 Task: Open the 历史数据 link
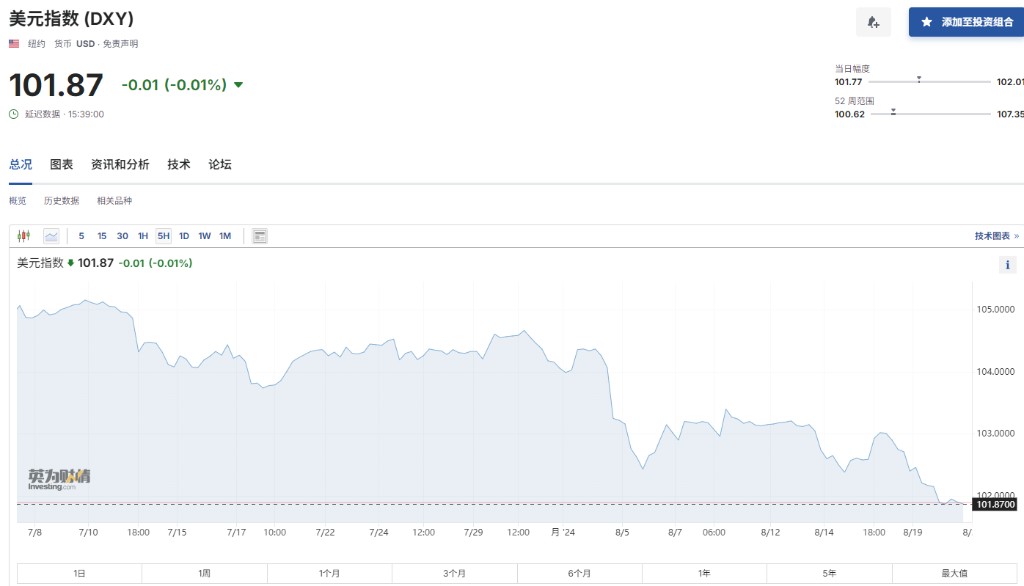[61, 201]
